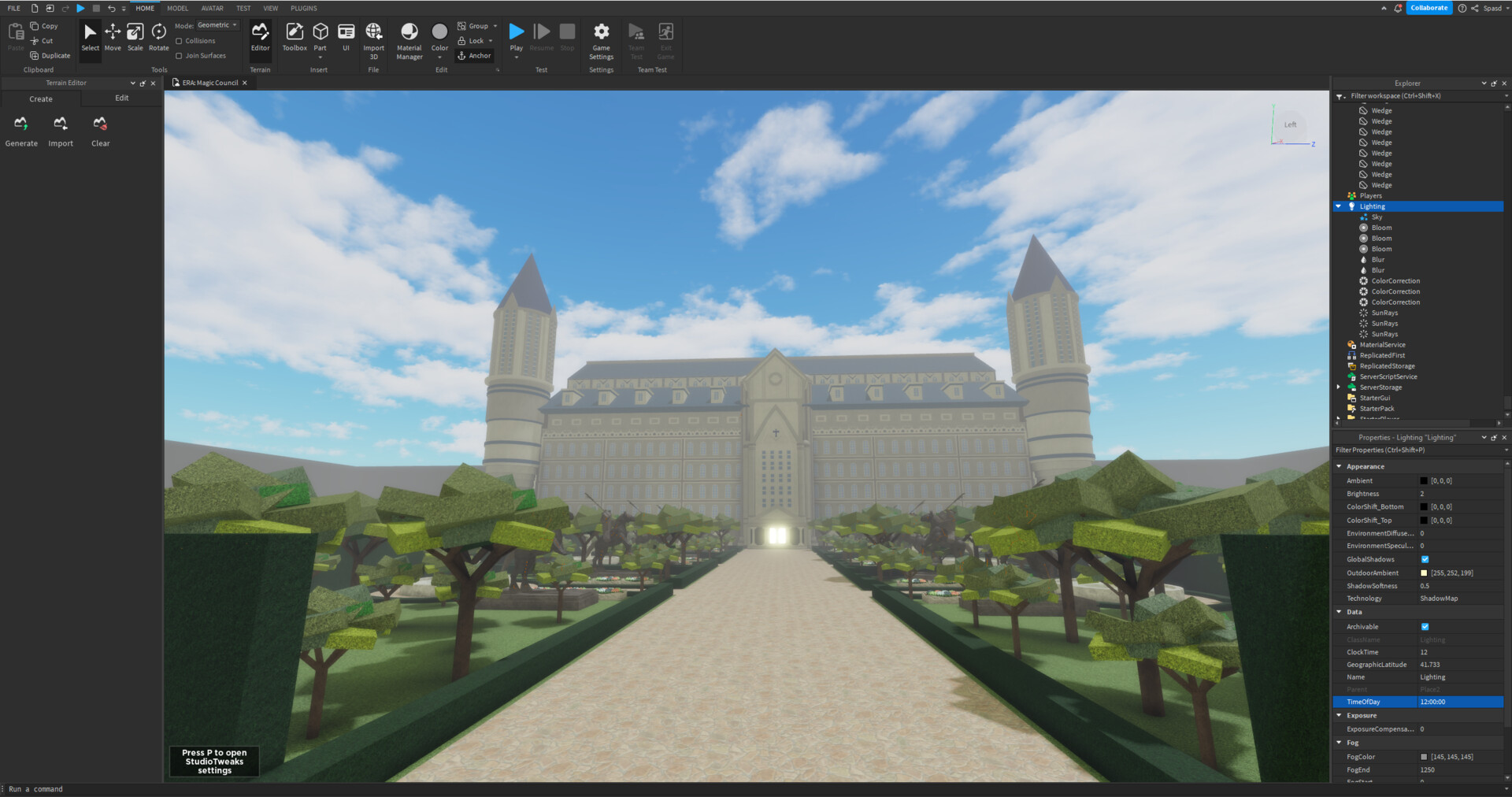Viewport: 1512px width, 797px height.
Task: Select the Rotate tool
Action: 158,36
